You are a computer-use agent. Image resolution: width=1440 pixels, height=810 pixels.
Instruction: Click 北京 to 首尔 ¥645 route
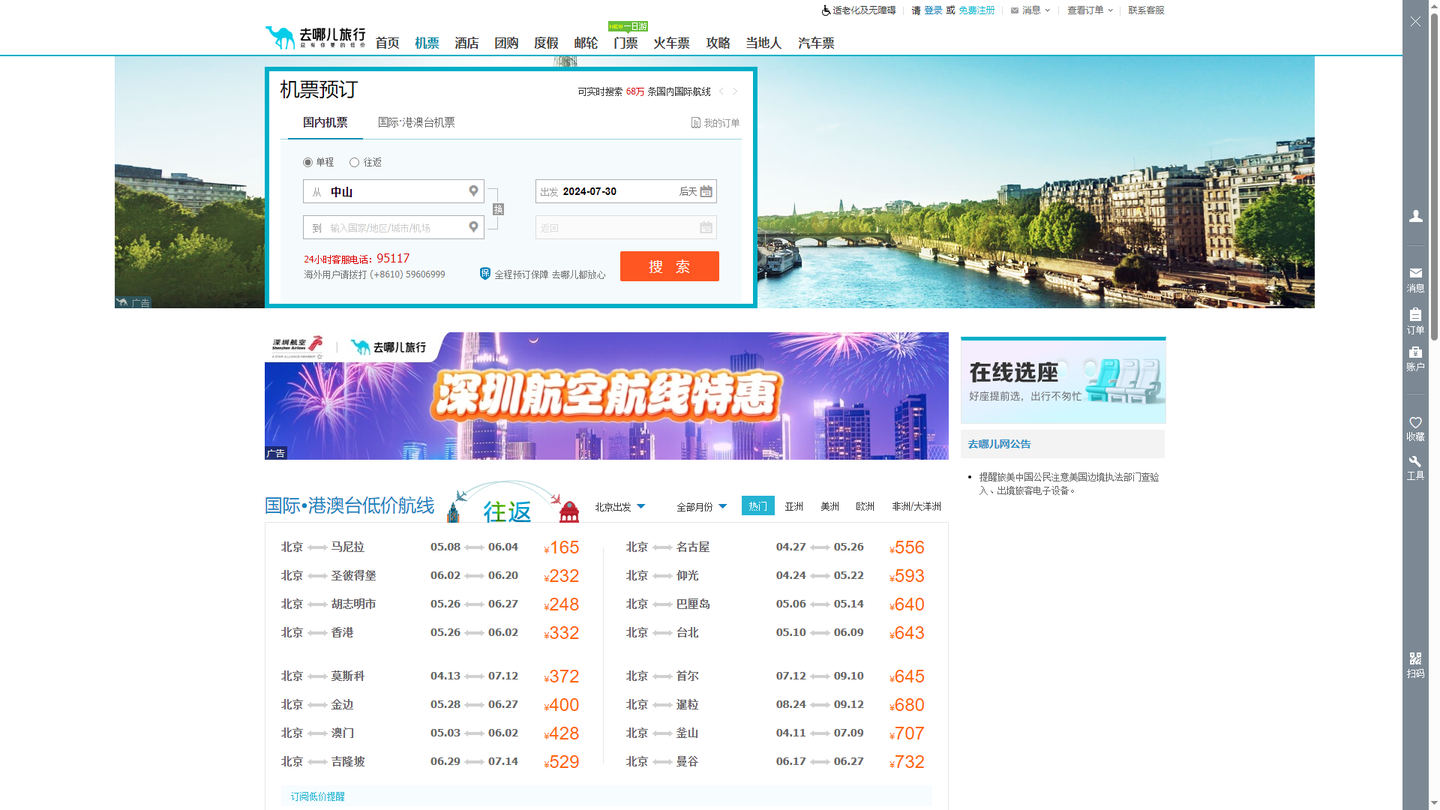[x=775, y=676]
